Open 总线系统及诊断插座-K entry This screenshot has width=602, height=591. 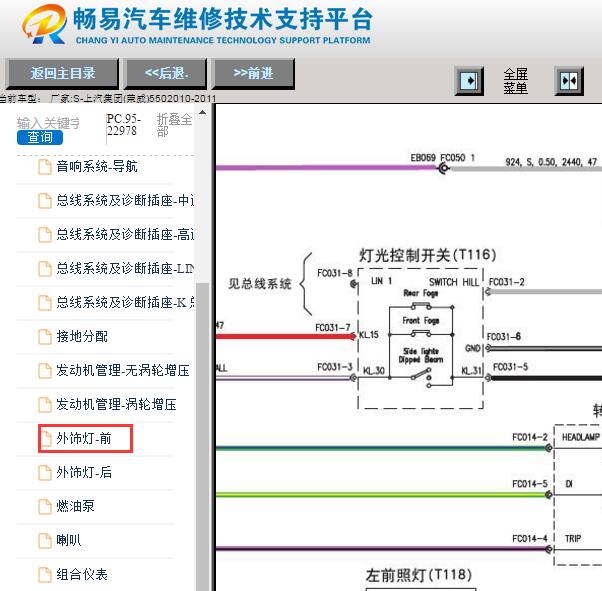coord(125,303)
